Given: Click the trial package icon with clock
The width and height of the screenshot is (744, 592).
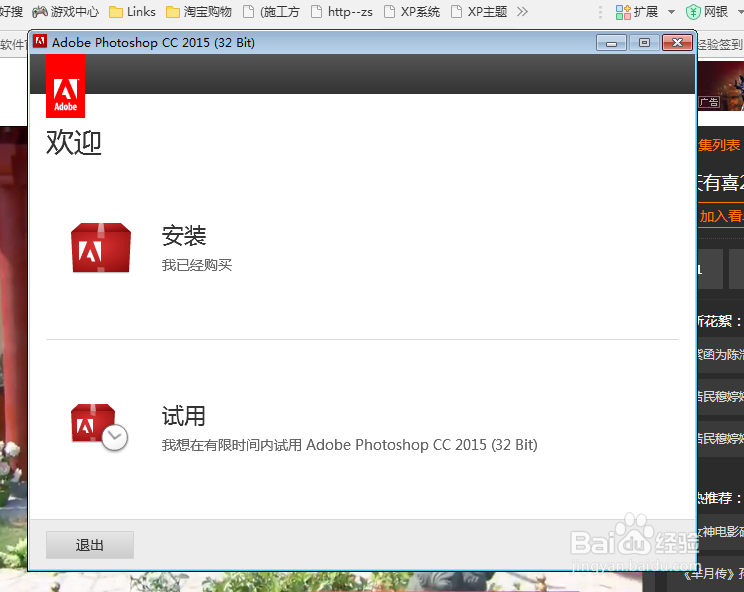Looking at the screenshot, I should [x=100, y=427].
